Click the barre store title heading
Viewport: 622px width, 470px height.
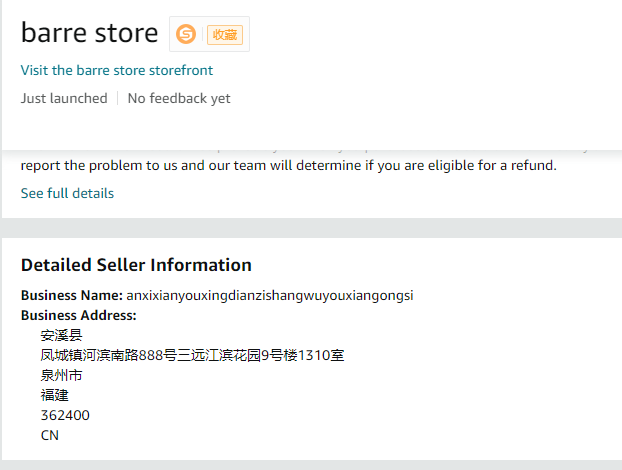89,33
